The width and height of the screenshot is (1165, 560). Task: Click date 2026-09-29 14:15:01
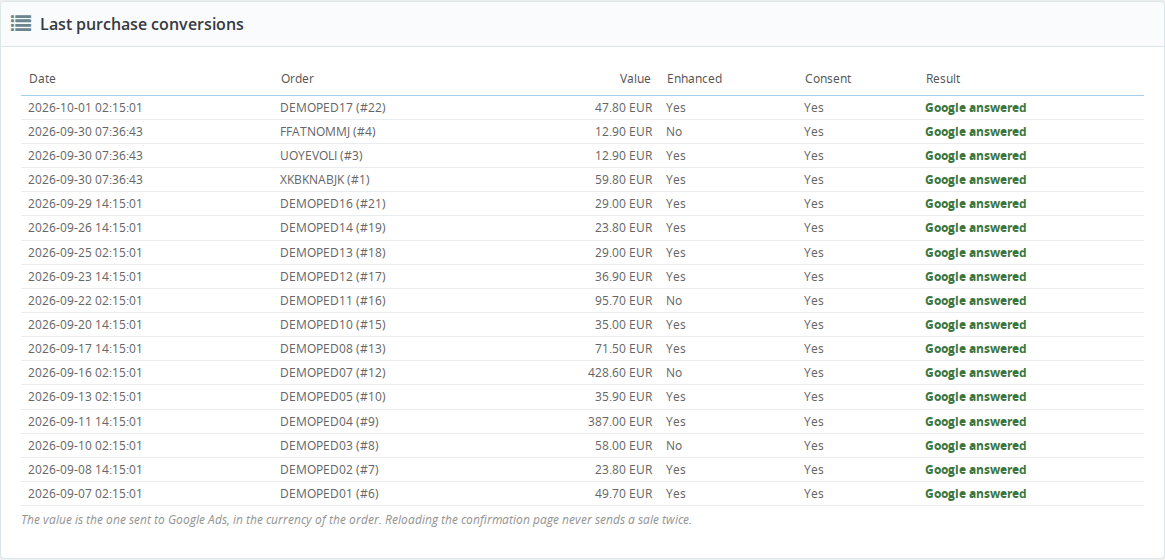coord(85,204)
